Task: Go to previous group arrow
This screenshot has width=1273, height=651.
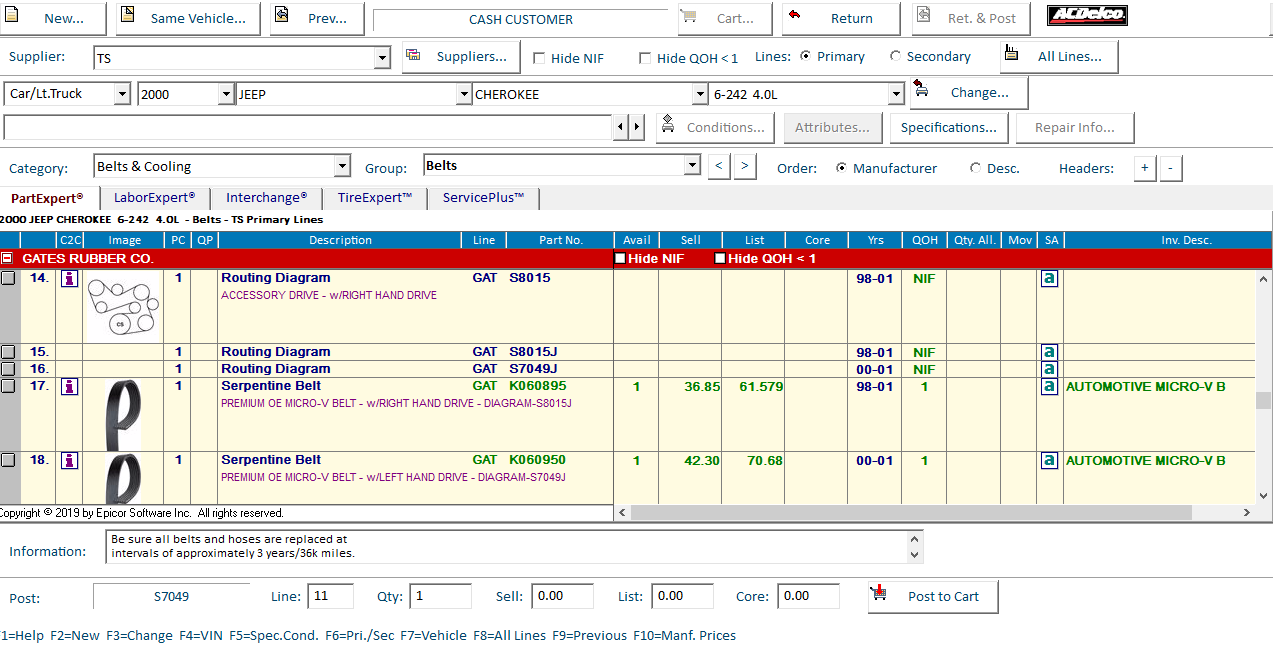Action: 719,167
